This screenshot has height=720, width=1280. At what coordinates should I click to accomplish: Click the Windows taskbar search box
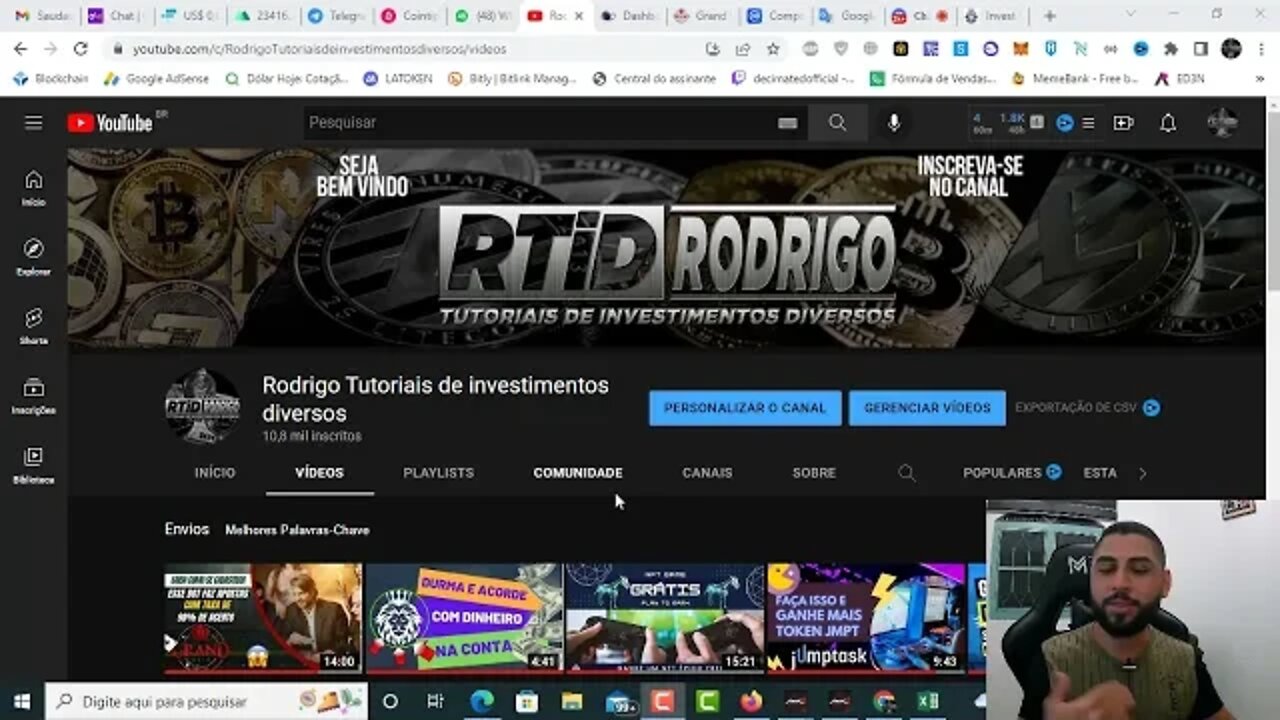[x=207, y=701]
